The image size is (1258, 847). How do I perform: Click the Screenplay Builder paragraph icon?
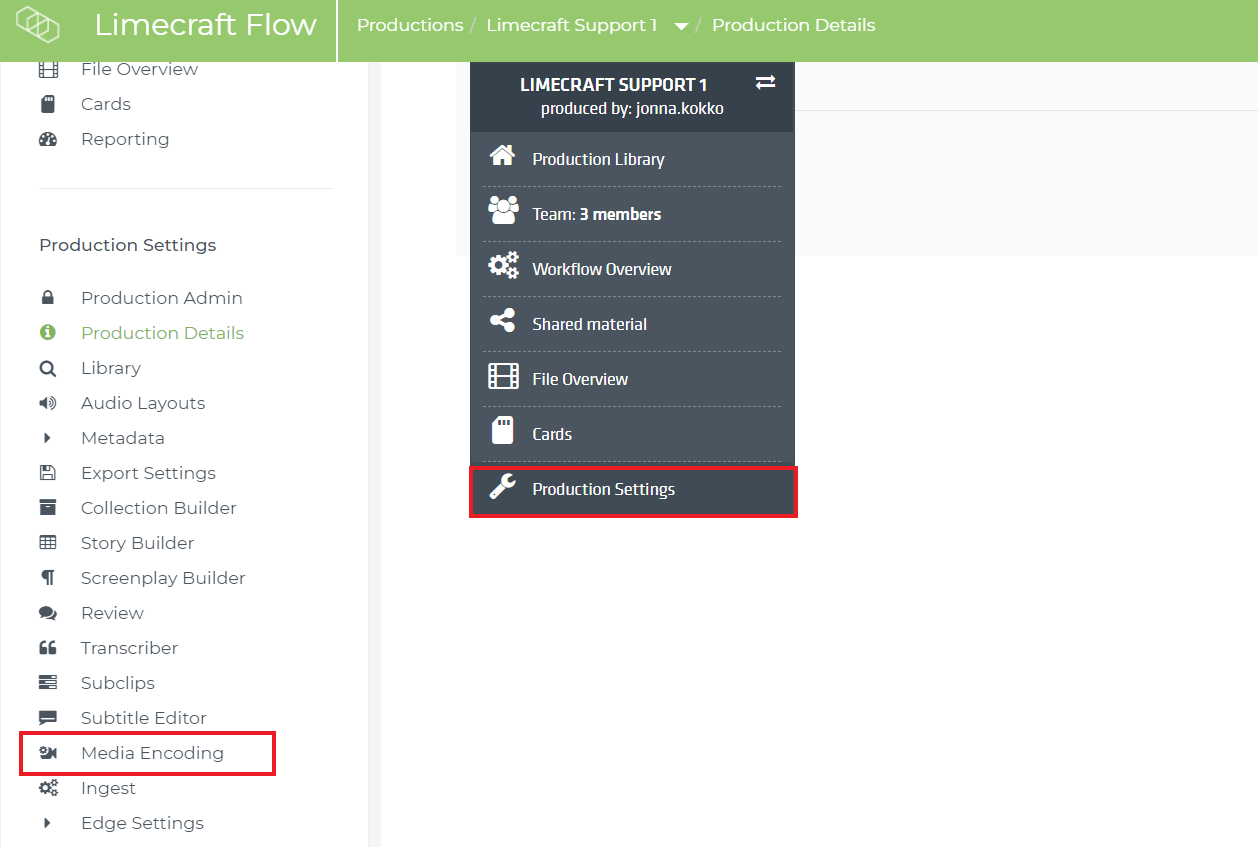(x=48, y=578)
